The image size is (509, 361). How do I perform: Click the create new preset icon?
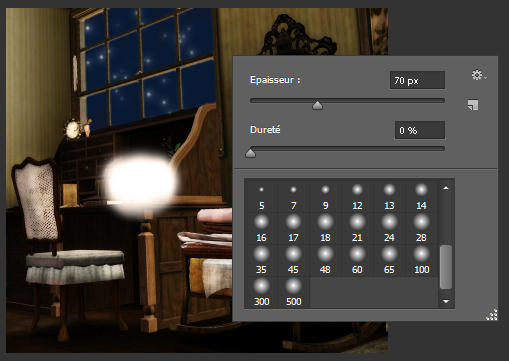473,105
